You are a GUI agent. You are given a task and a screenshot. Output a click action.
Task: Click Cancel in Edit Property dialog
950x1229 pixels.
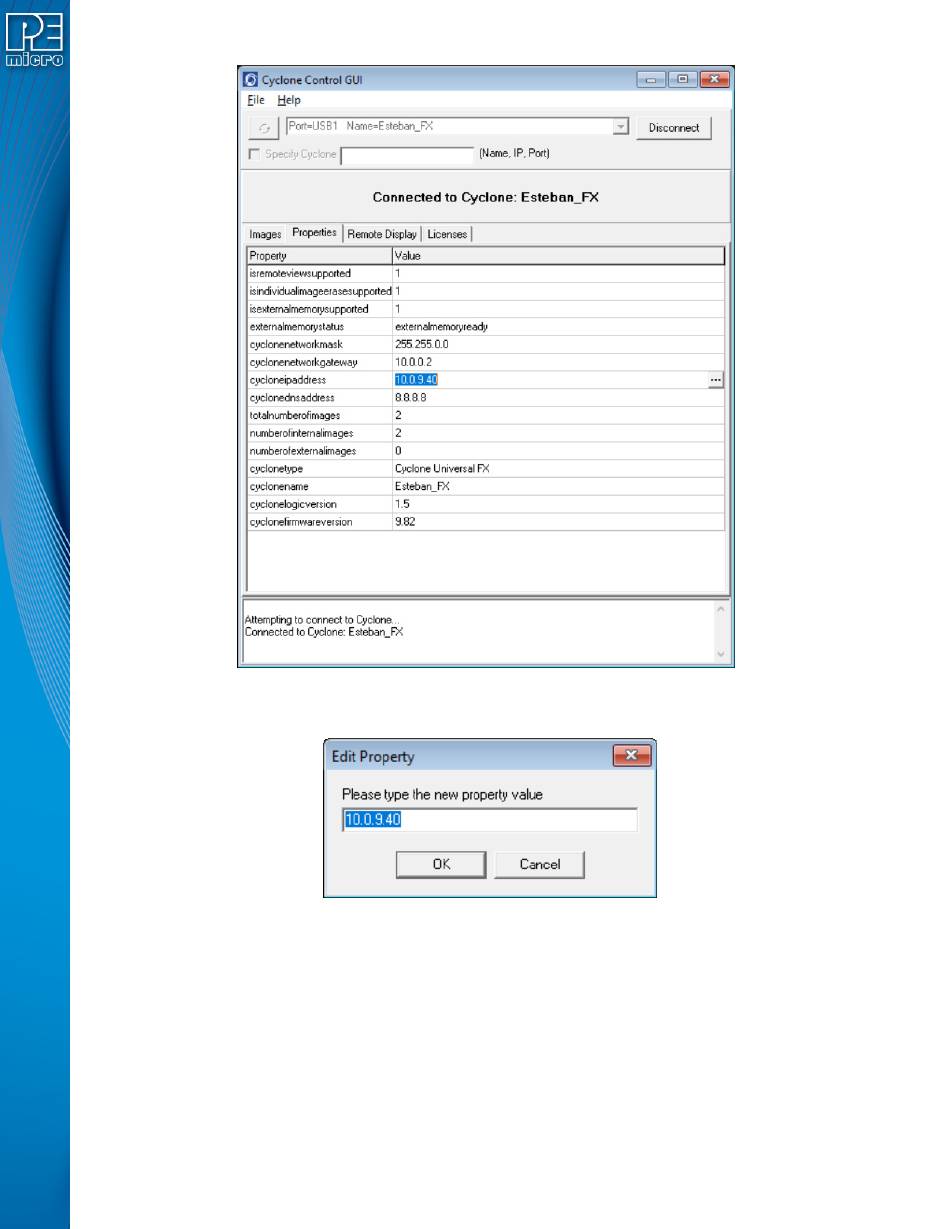(540, 864)
